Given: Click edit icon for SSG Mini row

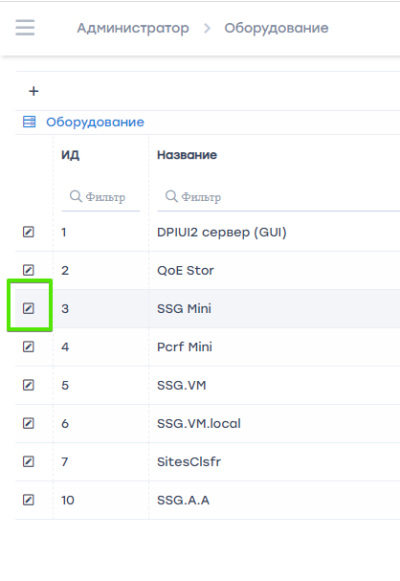Looking at the screenshot, I should [29, 308].
